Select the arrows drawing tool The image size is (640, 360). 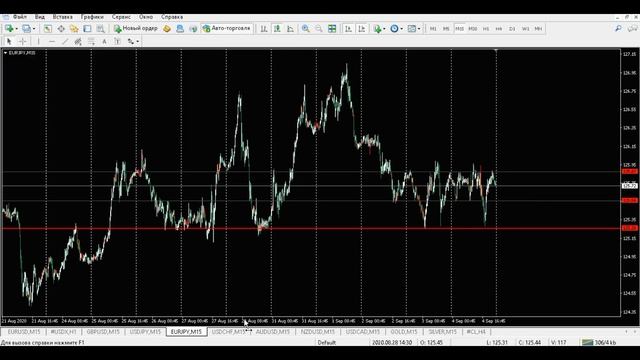click(130, 41)
